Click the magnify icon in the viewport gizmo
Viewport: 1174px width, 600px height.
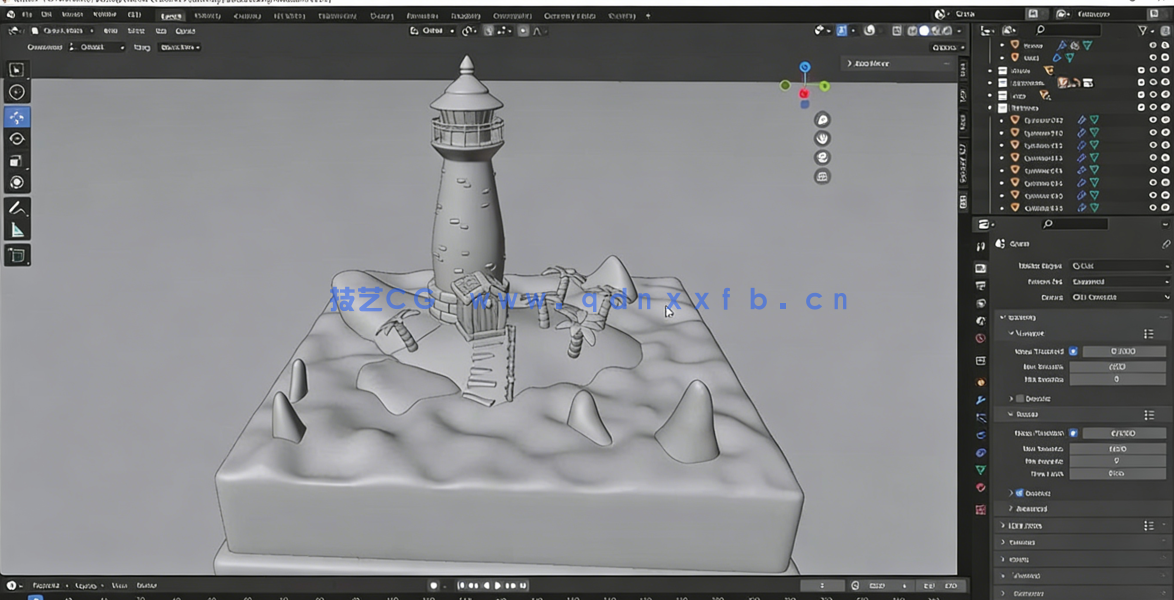[x=821, y=119]
